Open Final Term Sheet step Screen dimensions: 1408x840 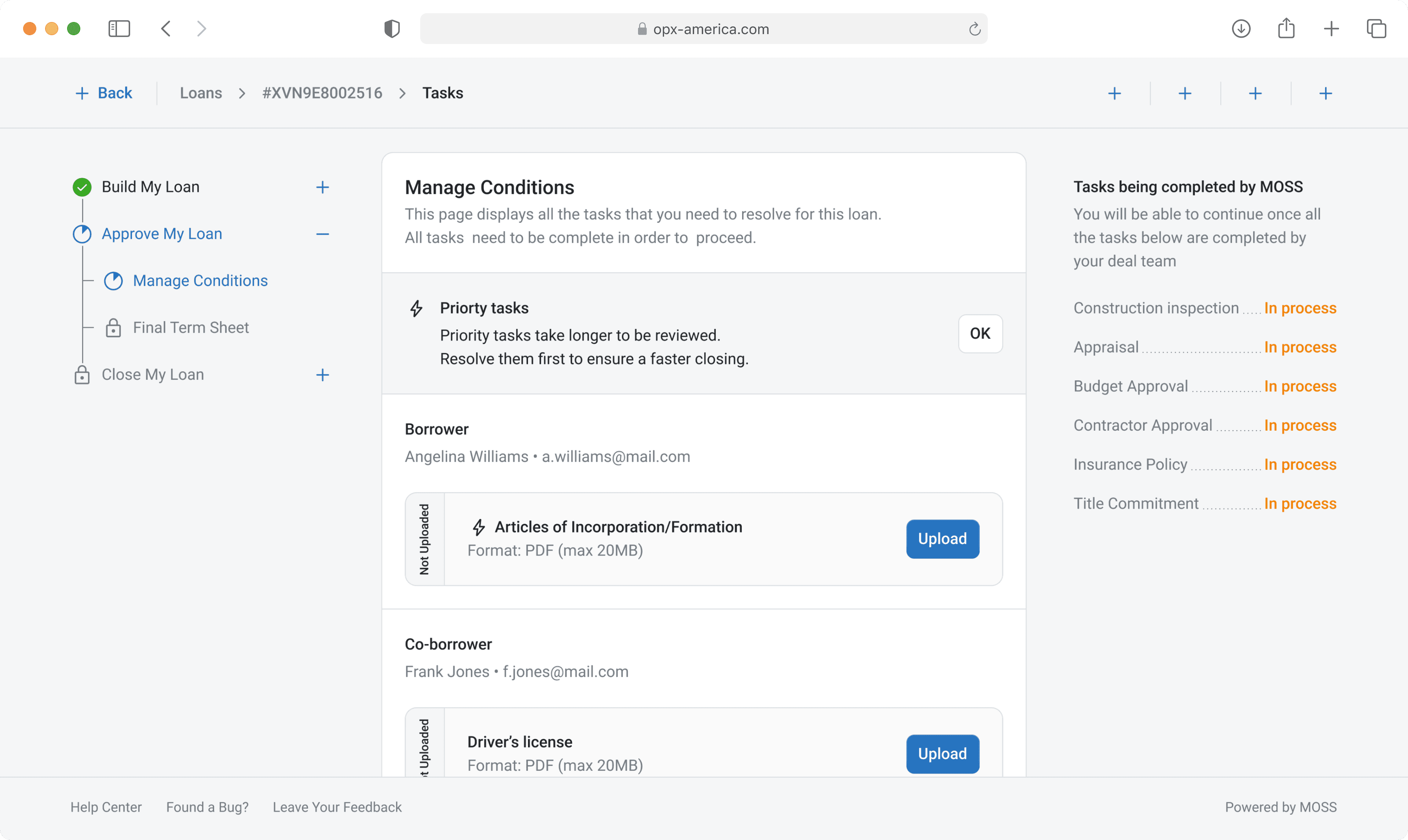(191, 328)
